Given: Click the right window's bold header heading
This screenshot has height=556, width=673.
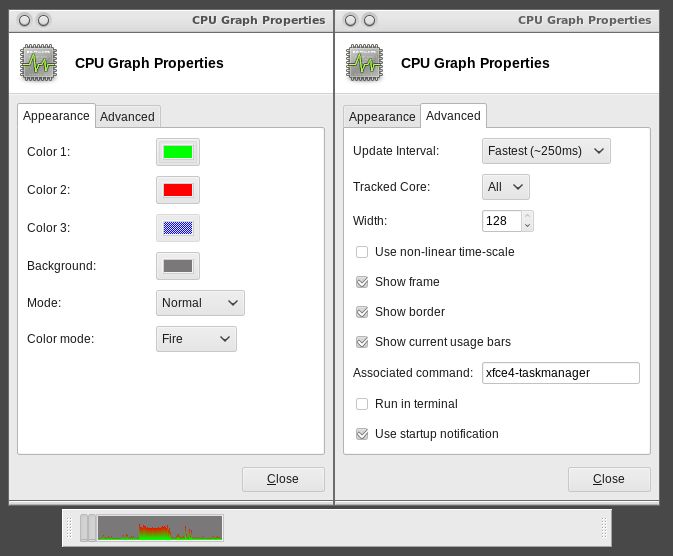Looking at the screenshot, I should pos(475,63).
